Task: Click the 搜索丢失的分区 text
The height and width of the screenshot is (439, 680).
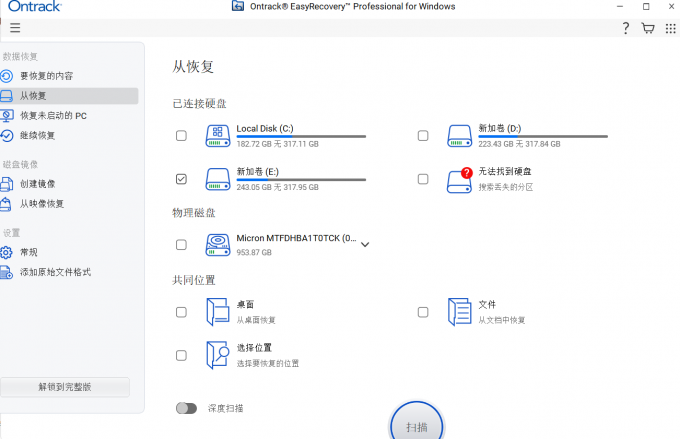Action: [506, 187]
